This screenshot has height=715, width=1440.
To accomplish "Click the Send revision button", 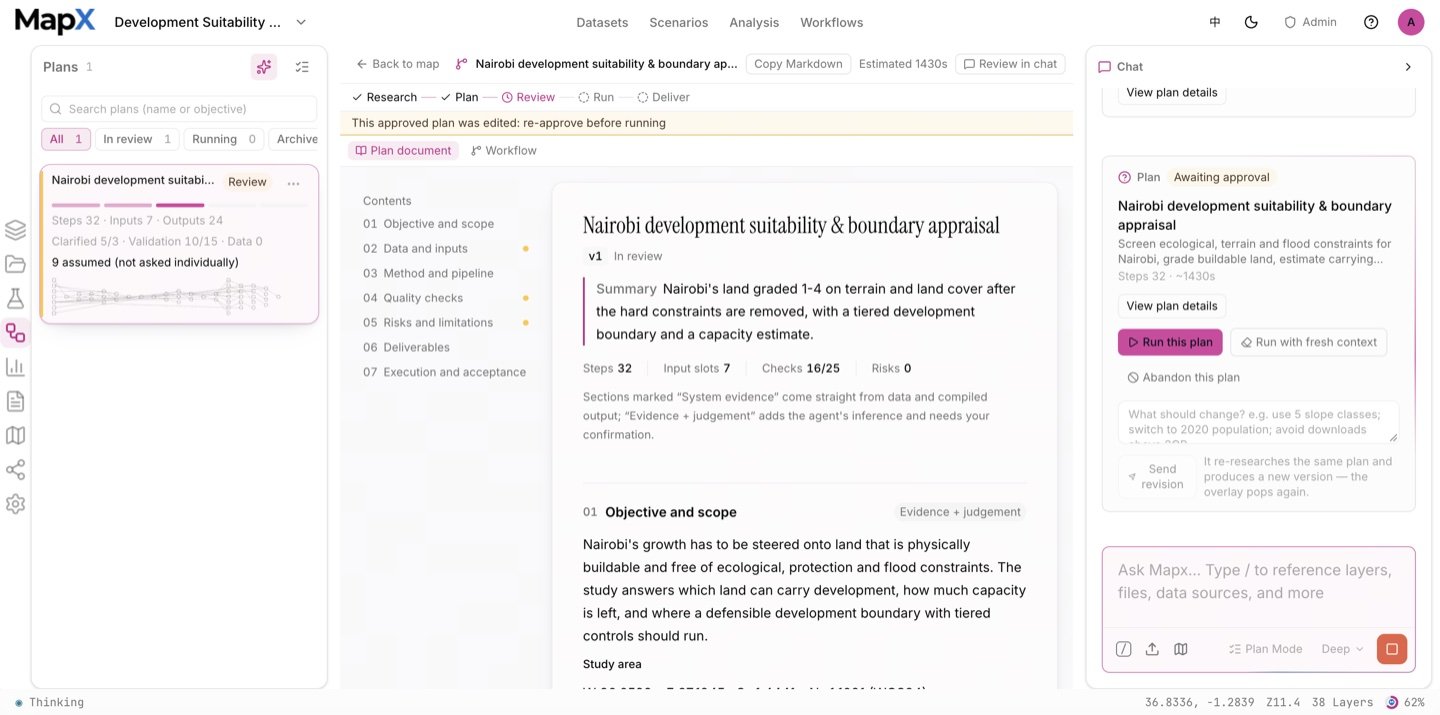I will tap(1156, 477).
